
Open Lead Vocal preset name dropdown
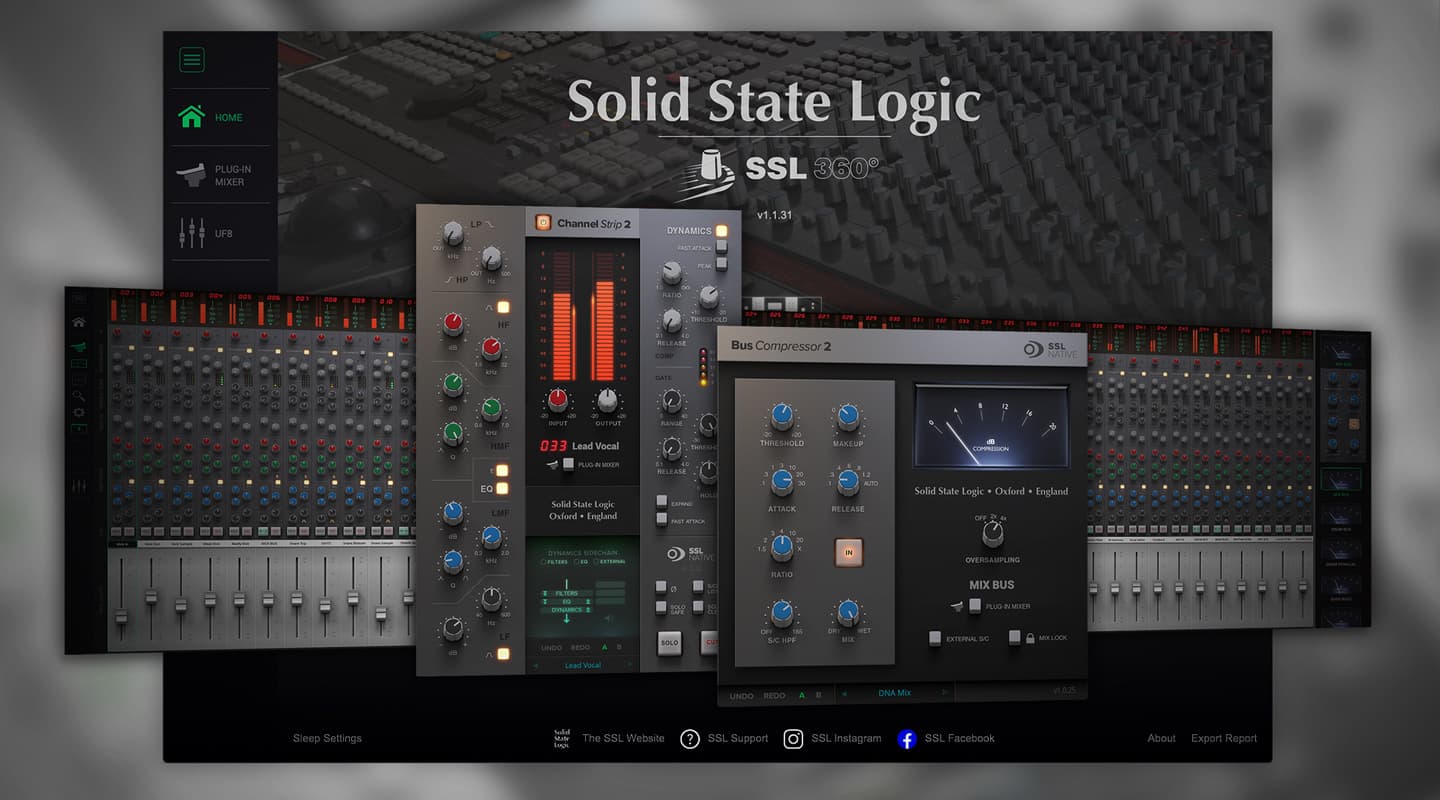[x=582, y=665]
